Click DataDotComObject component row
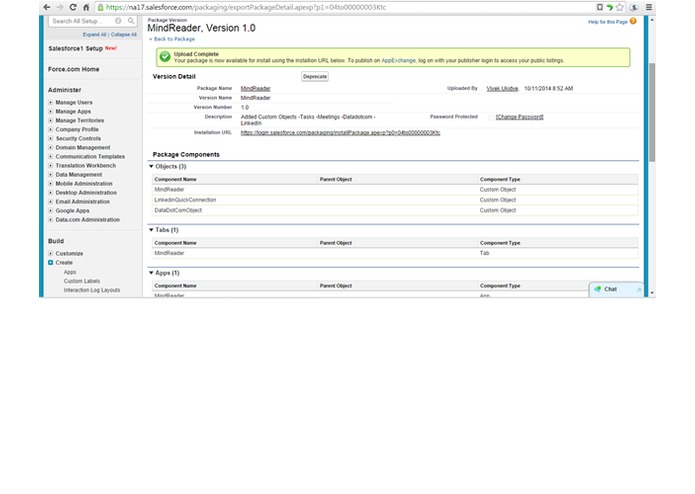The height and width of the screenshot is (494, 695). tap(395, 210)
